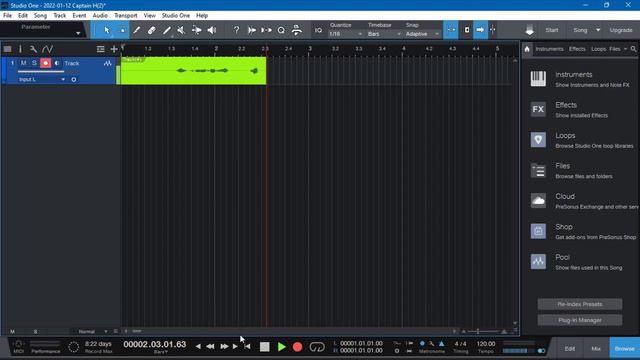Click the browser home icon
Screen dimensions: 640x360
(x=527, y=49)
